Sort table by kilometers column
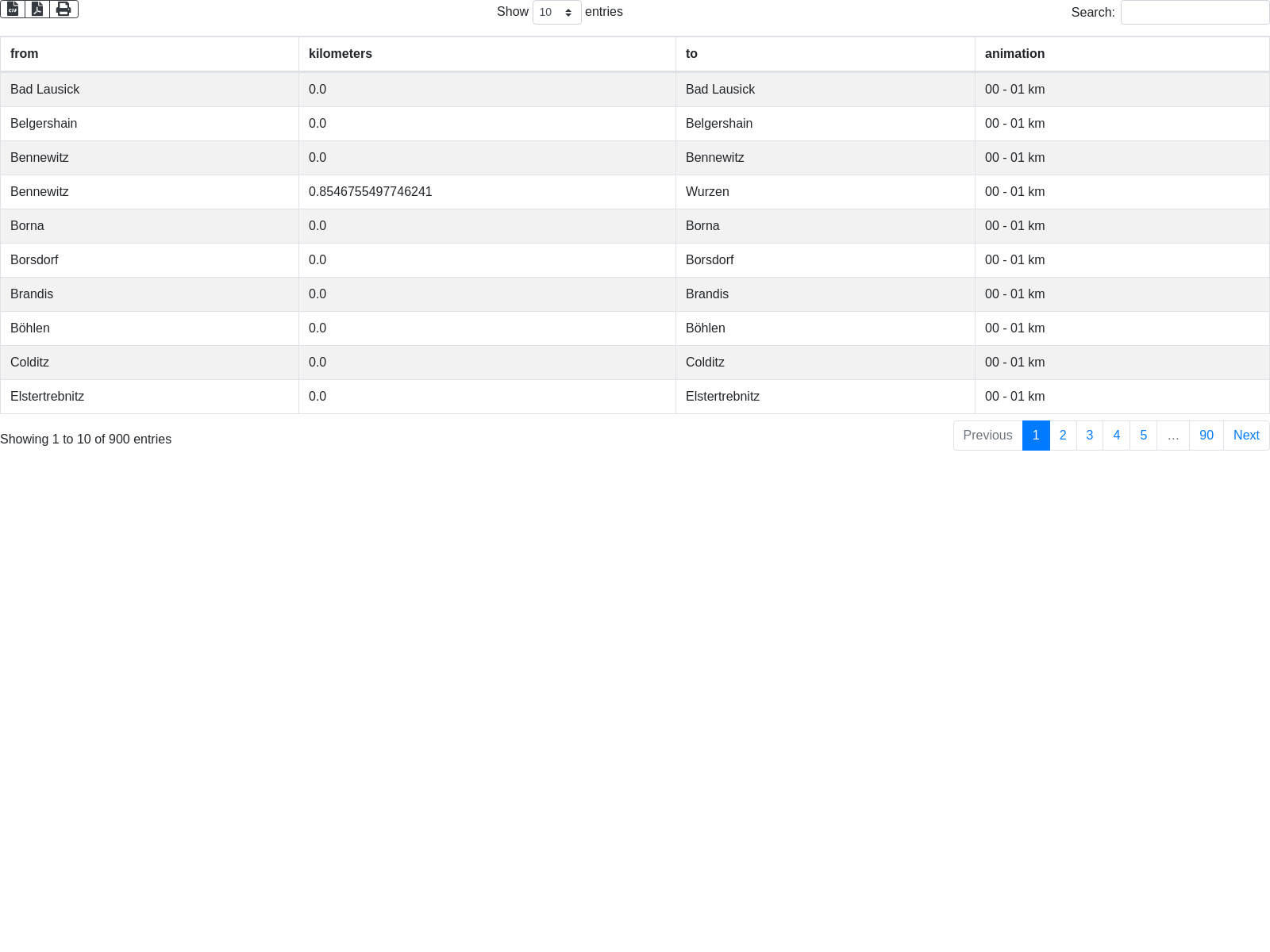Image resolution: width=1270 pixels, height=952 pixels. coord(341,54)
